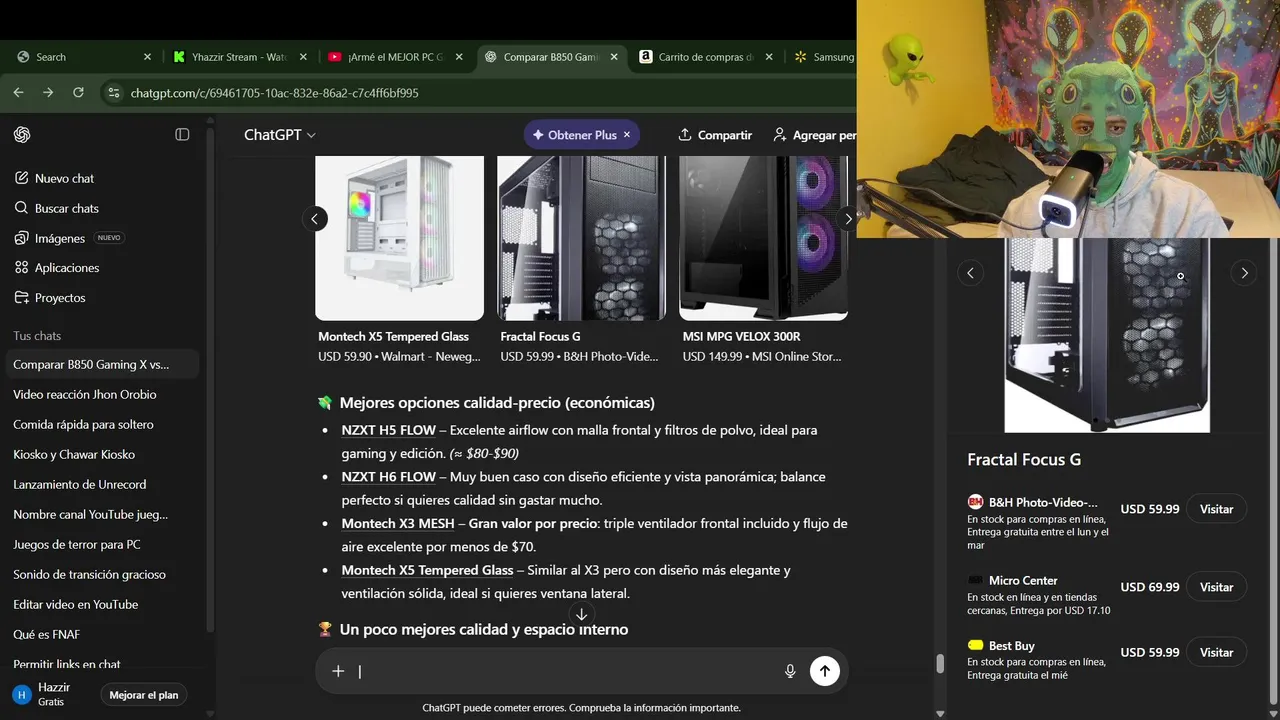Open the NZXT H5 FLOW link
This screenshot has height=720, width=1280.
click(x=388, y=430)
